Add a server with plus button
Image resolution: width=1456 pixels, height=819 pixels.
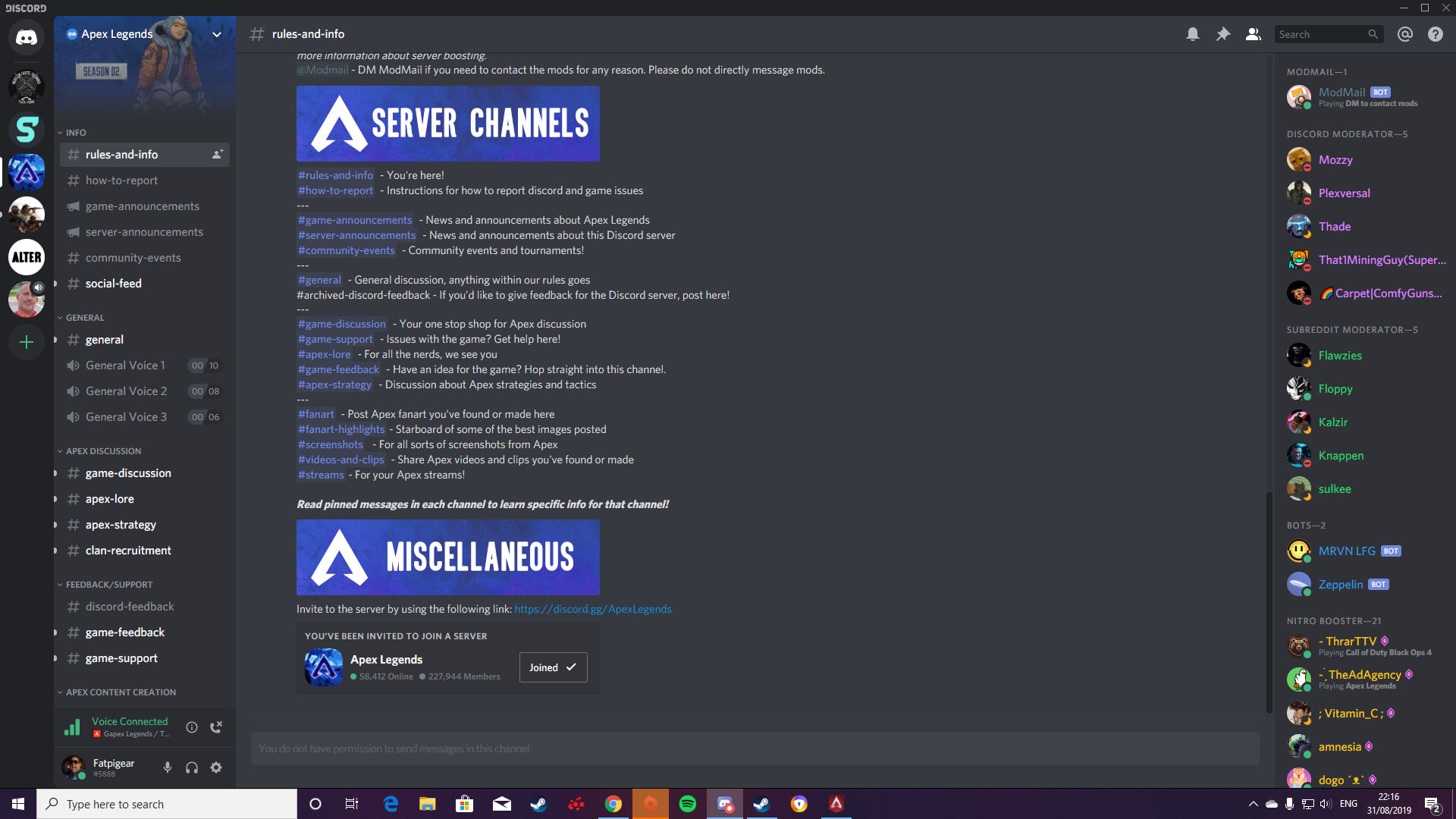27,342
